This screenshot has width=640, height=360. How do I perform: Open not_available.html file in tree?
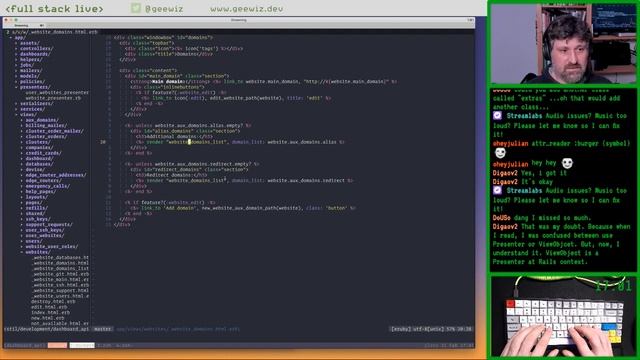tap(60, 323)
